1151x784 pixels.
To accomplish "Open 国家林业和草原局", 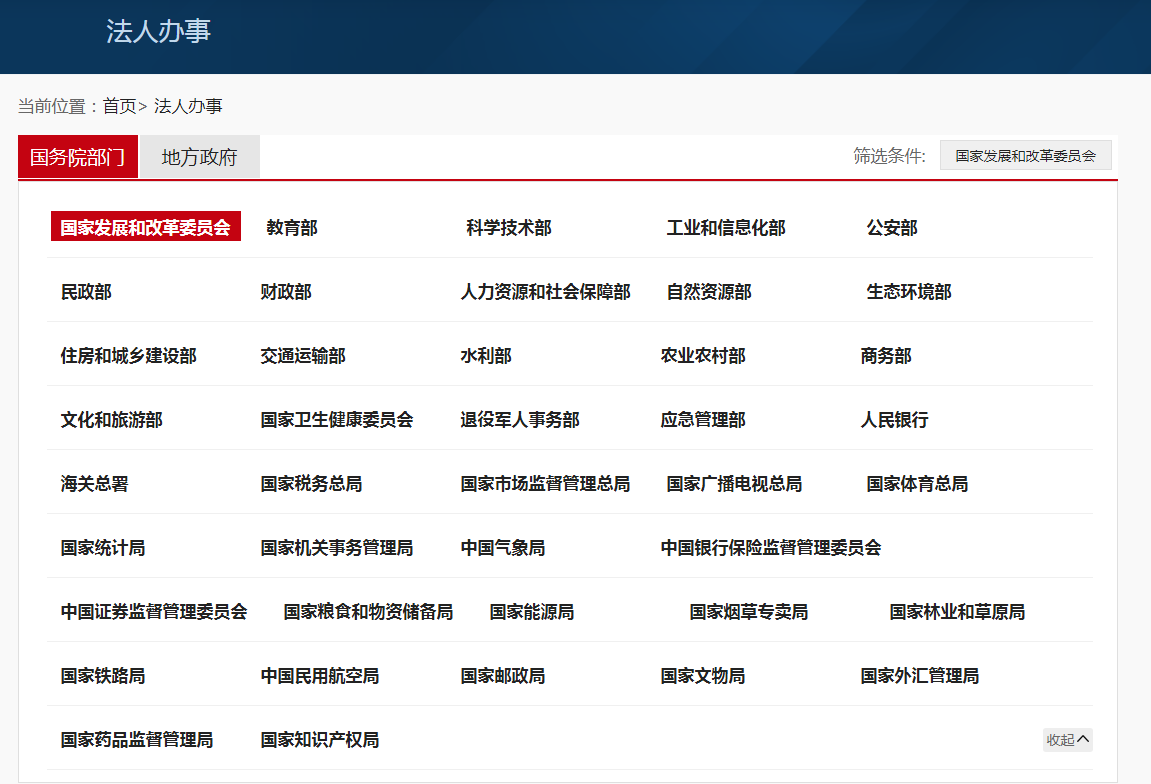I will (x=957, y=612).
